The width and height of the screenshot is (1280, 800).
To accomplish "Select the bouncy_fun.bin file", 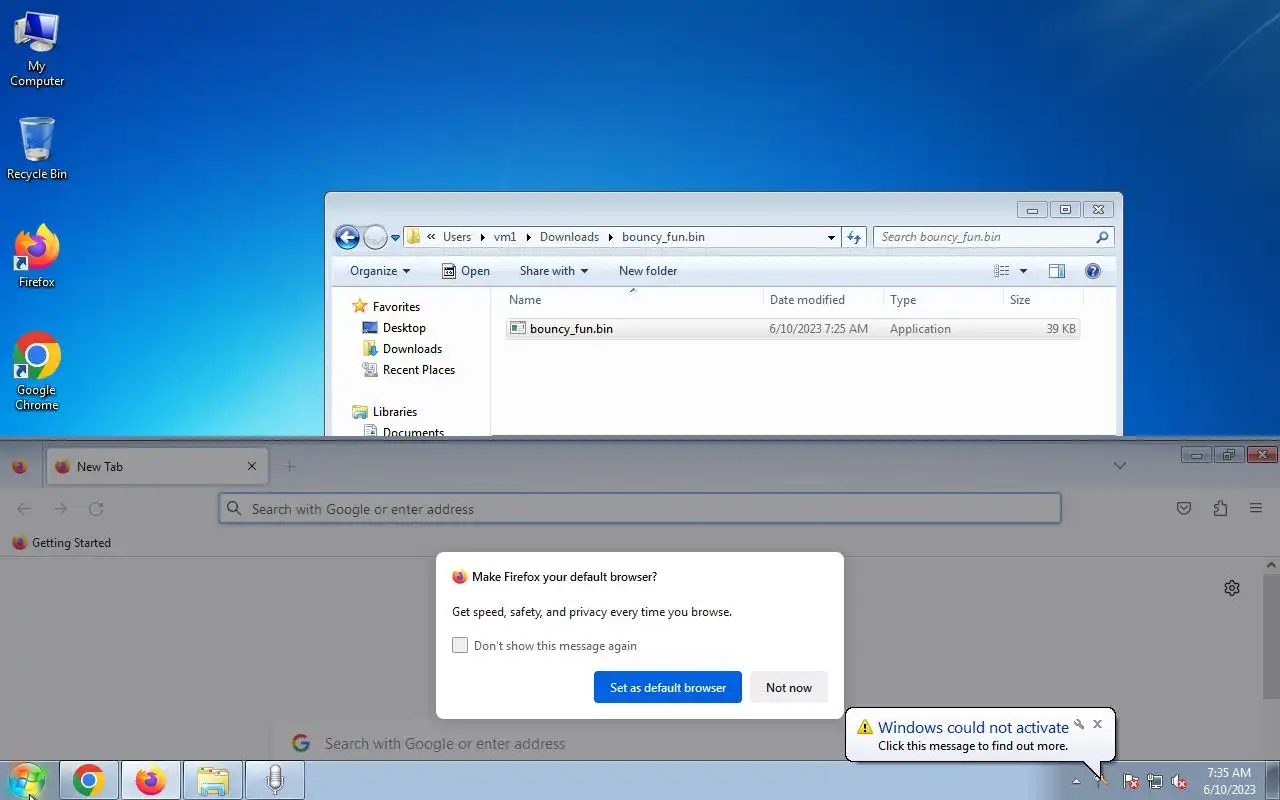I will click(x=792, y=329).
